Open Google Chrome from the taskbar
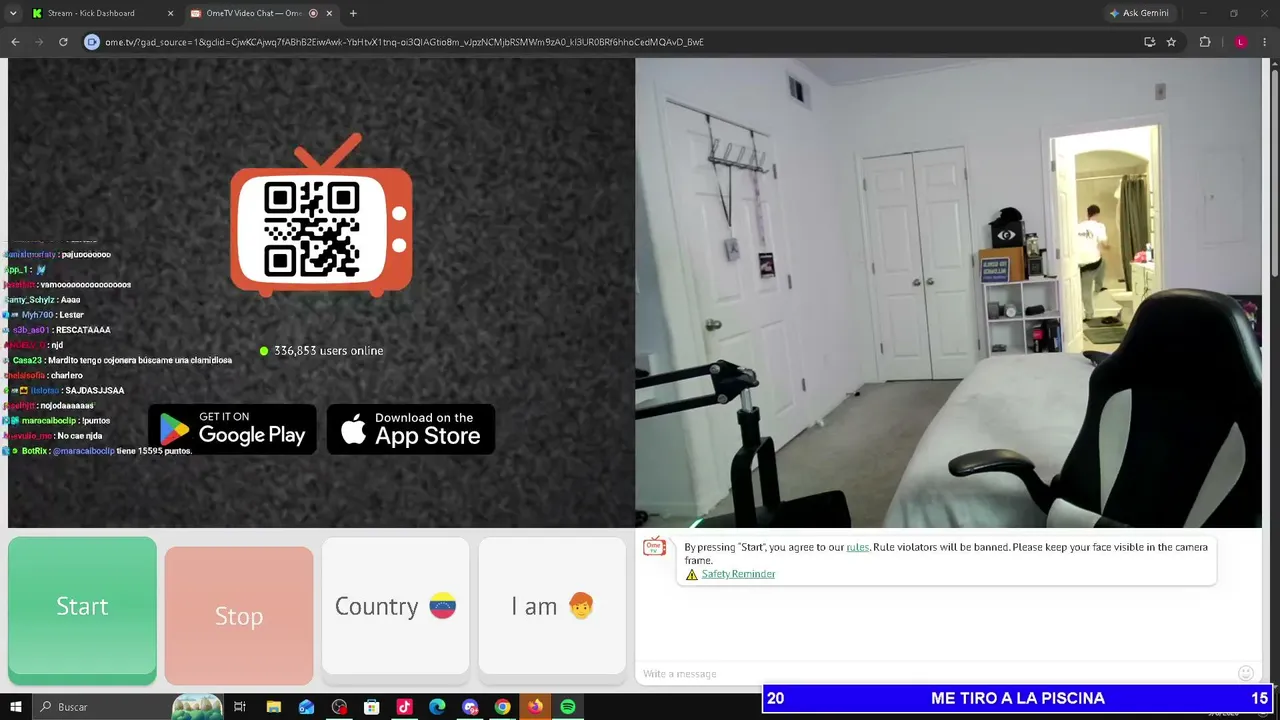 point(502,707)
